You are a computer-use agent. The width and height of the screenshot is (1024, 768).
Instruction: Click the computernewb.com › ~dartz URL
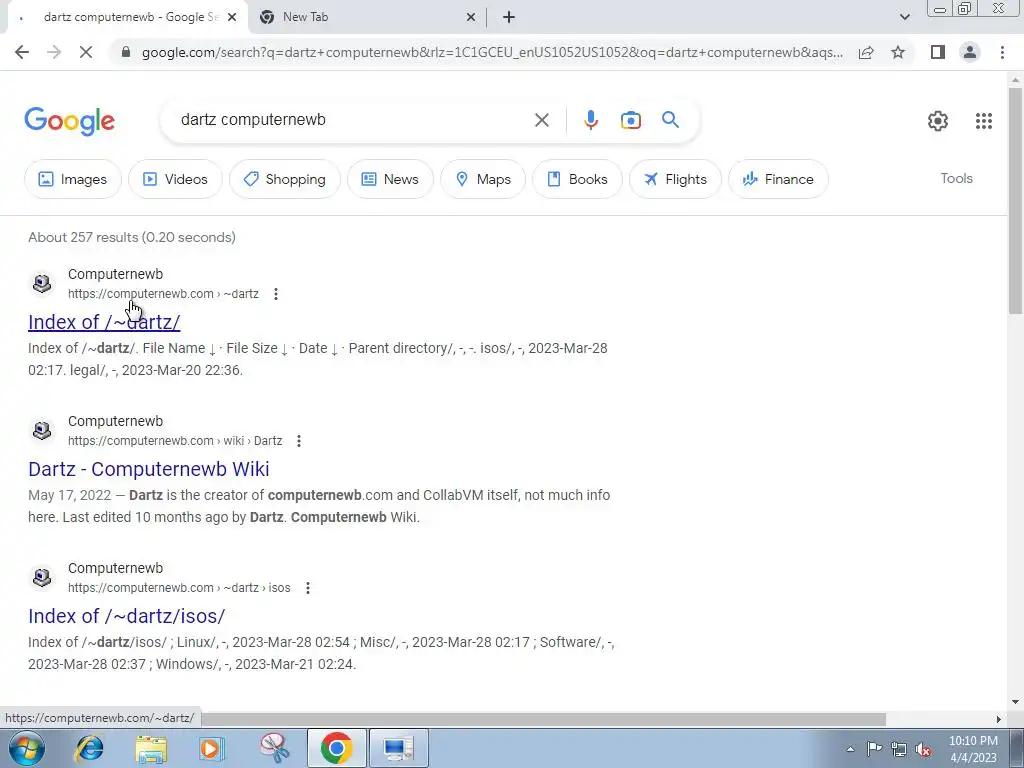coord(163,294)
